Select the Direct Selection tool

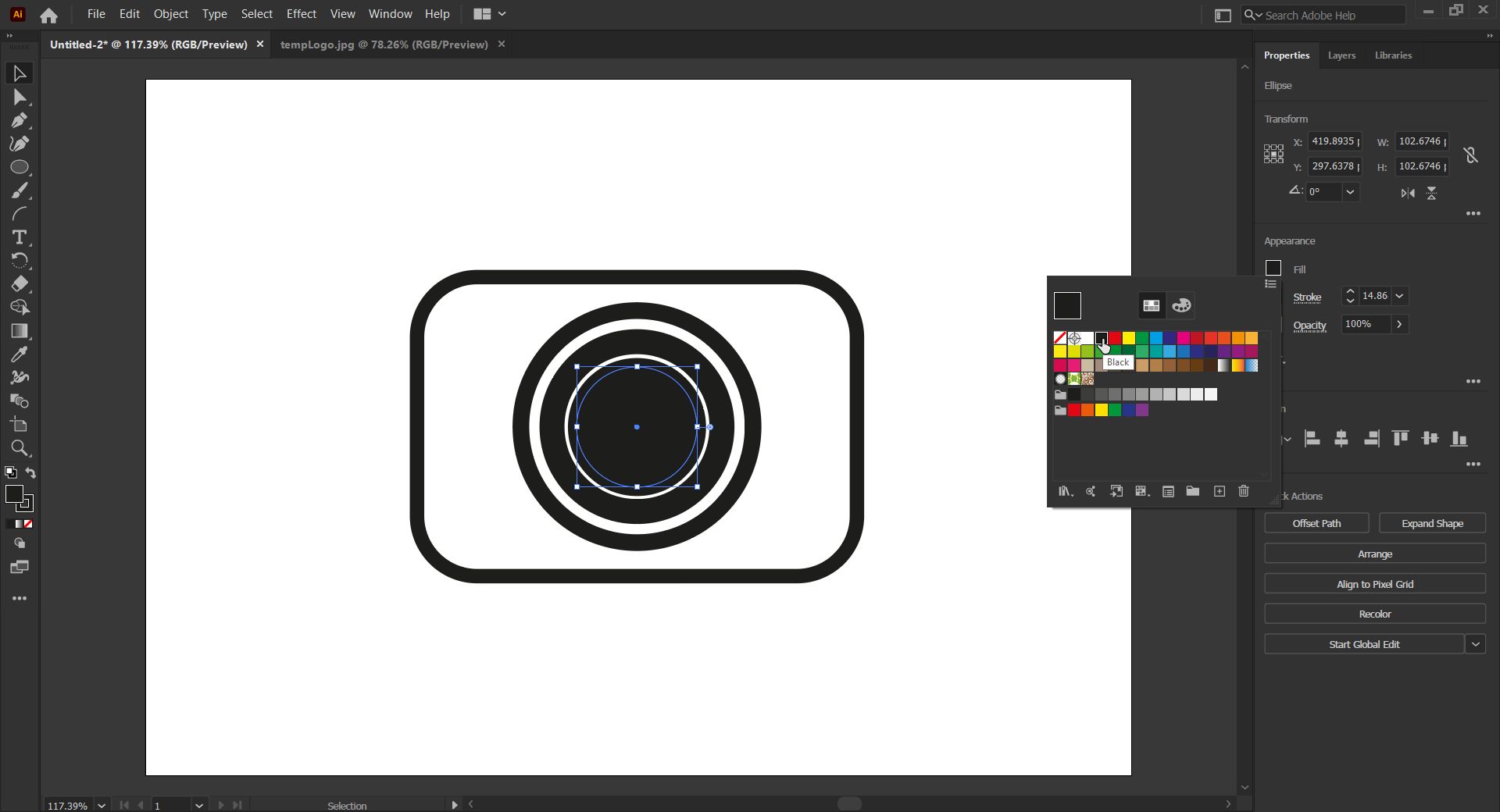click(x=20, y=97)
